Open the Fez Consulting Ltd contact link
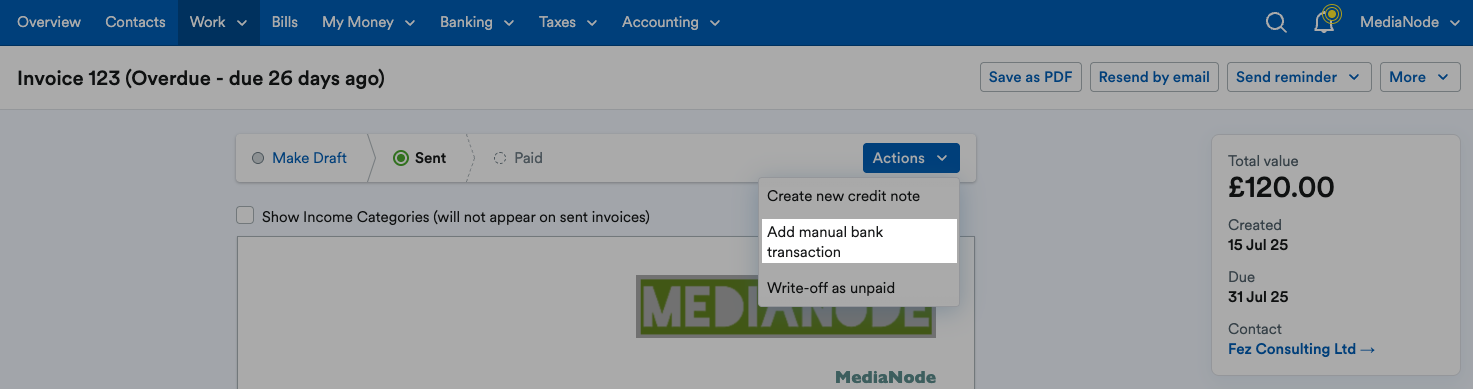The height and width of the screenshot is (389, 1473). (x=1301, y=349)
